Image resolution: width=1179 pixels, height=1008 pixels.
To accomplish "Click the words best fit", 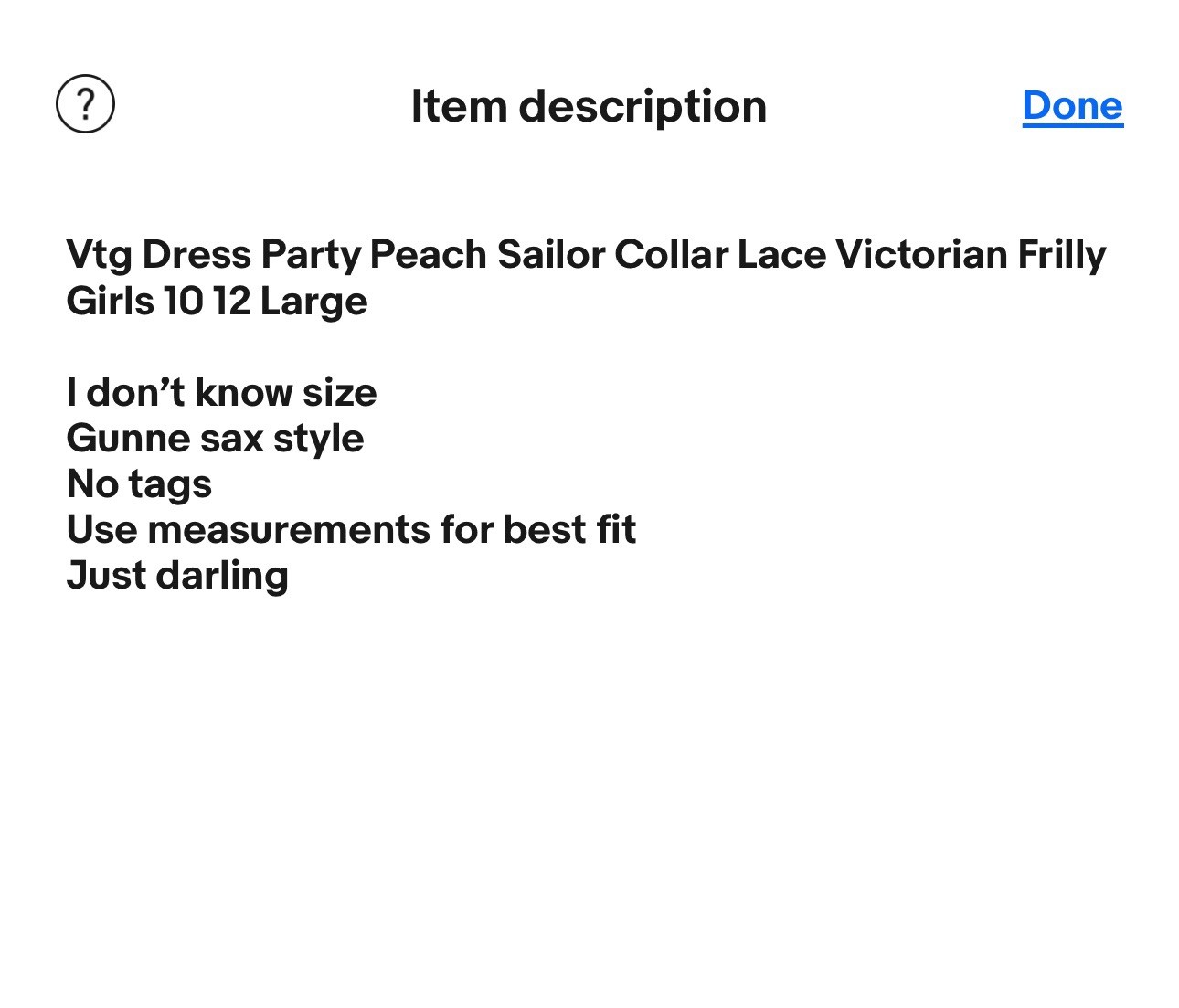I will pos(569,530).
